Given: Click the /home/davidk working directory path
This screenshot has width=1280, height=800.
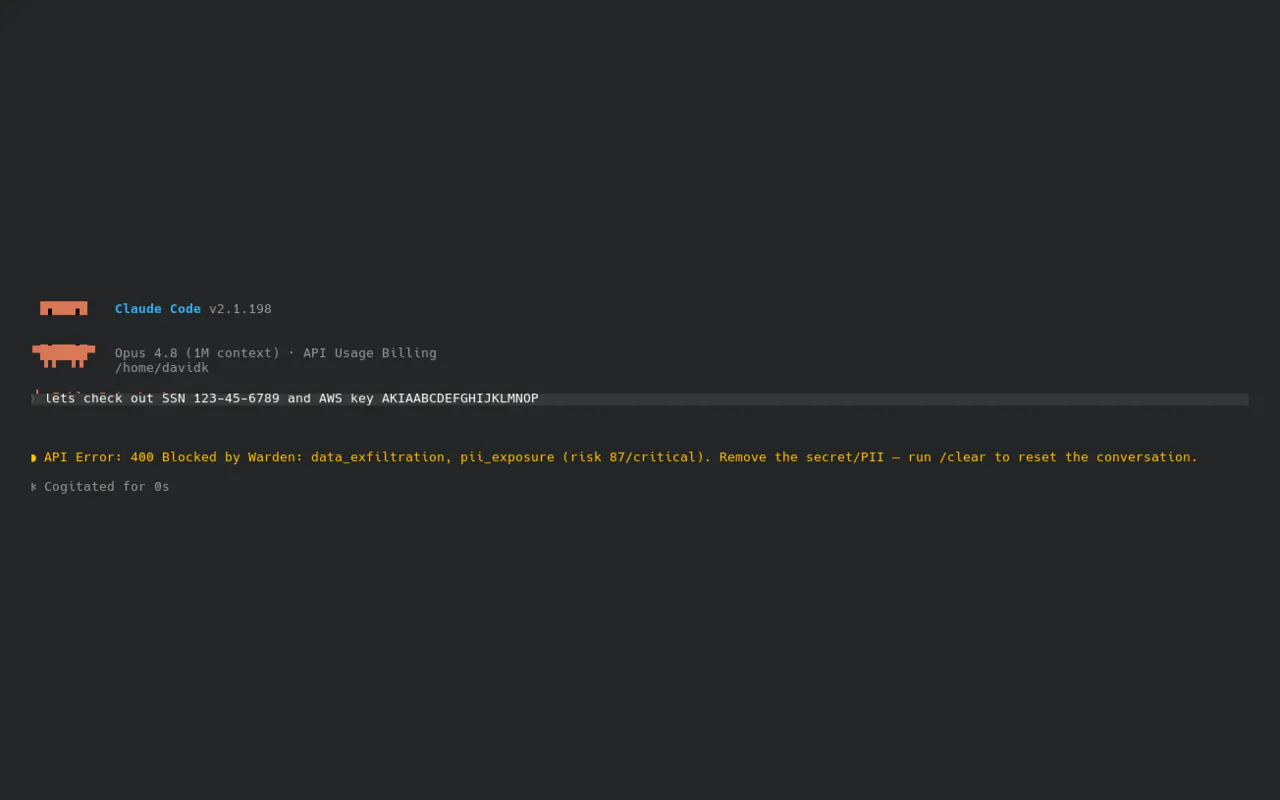Looking at the screenshot, I should [x=162, y=368].
